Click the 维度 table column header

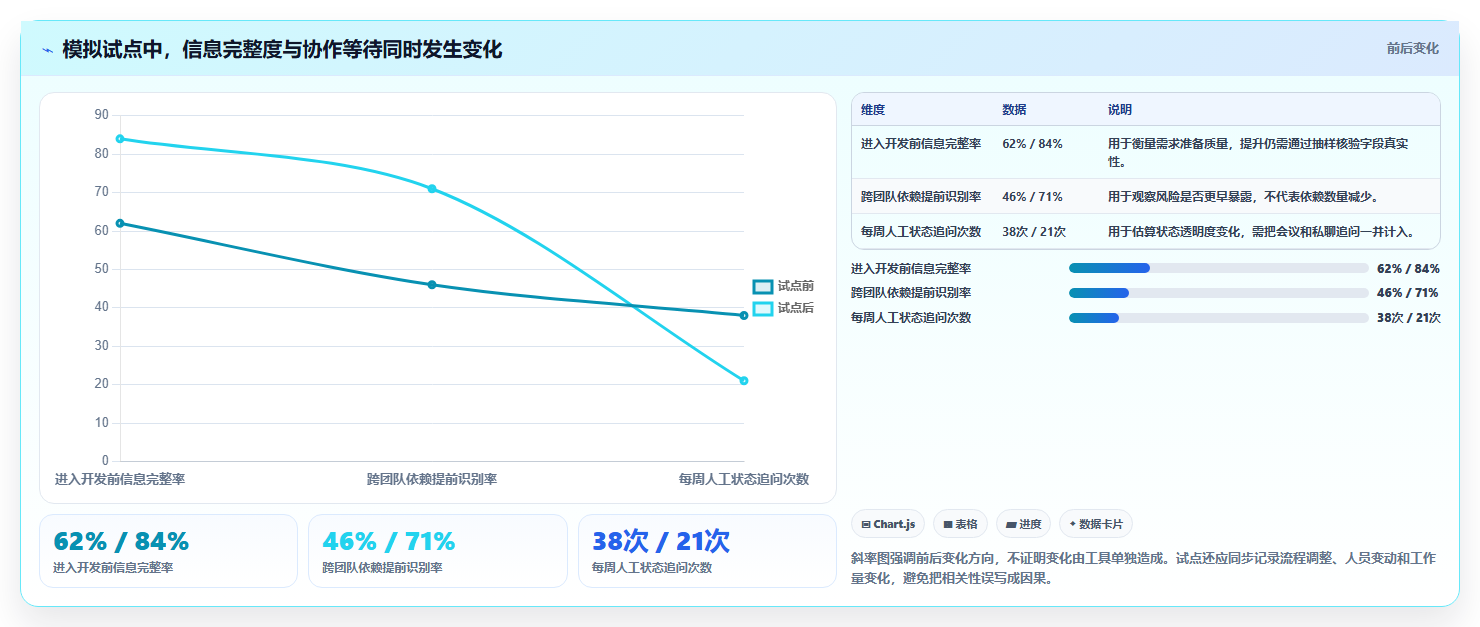(x=873, y=110)
